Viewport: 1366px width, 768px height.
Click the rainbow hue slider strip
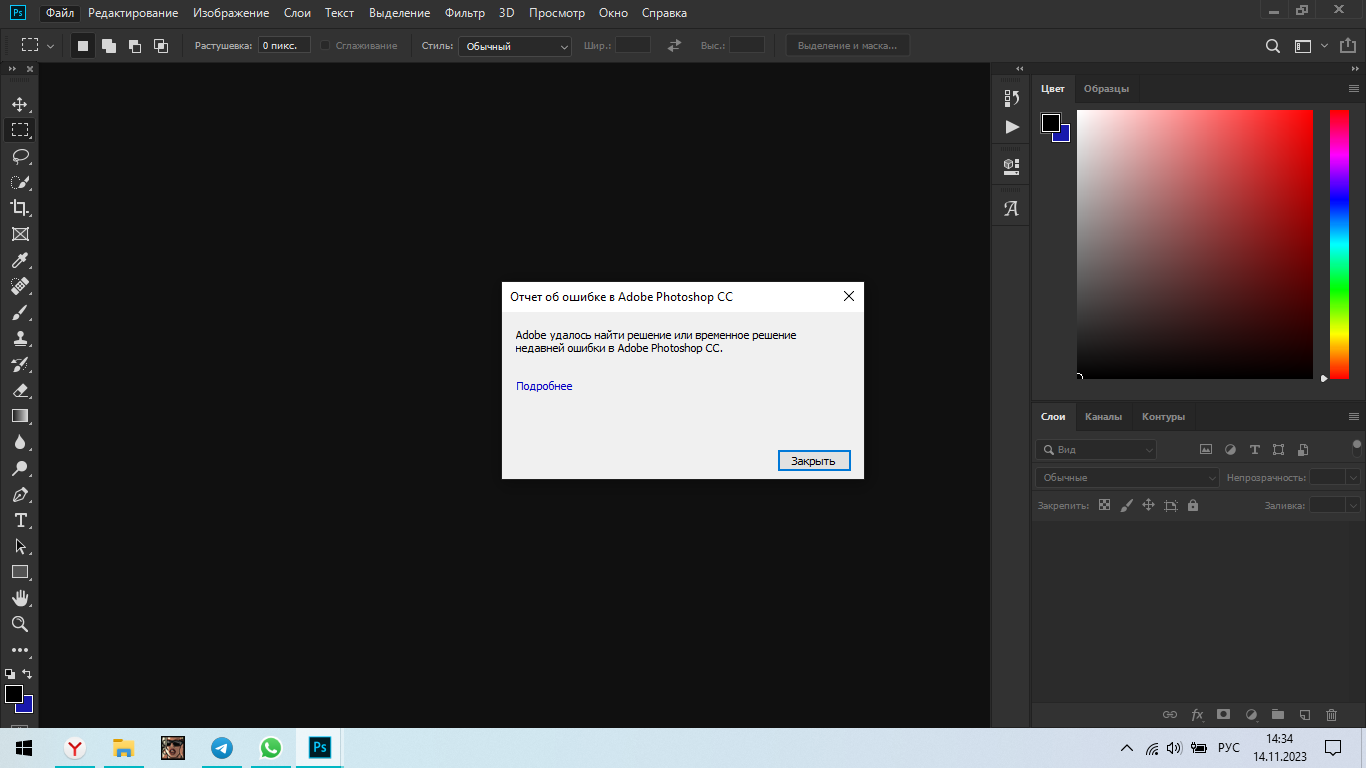click(x=1338, y=244)
